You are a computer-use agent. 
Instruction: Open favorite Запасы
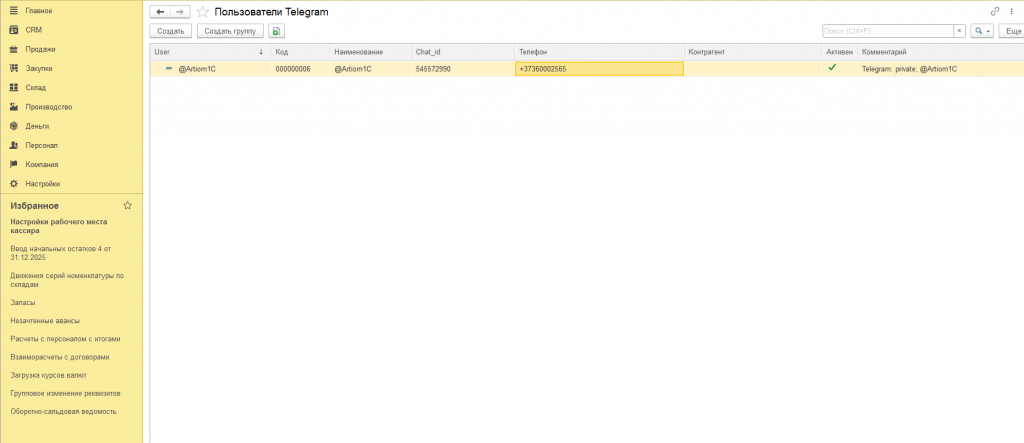click(x=23, y=303)
